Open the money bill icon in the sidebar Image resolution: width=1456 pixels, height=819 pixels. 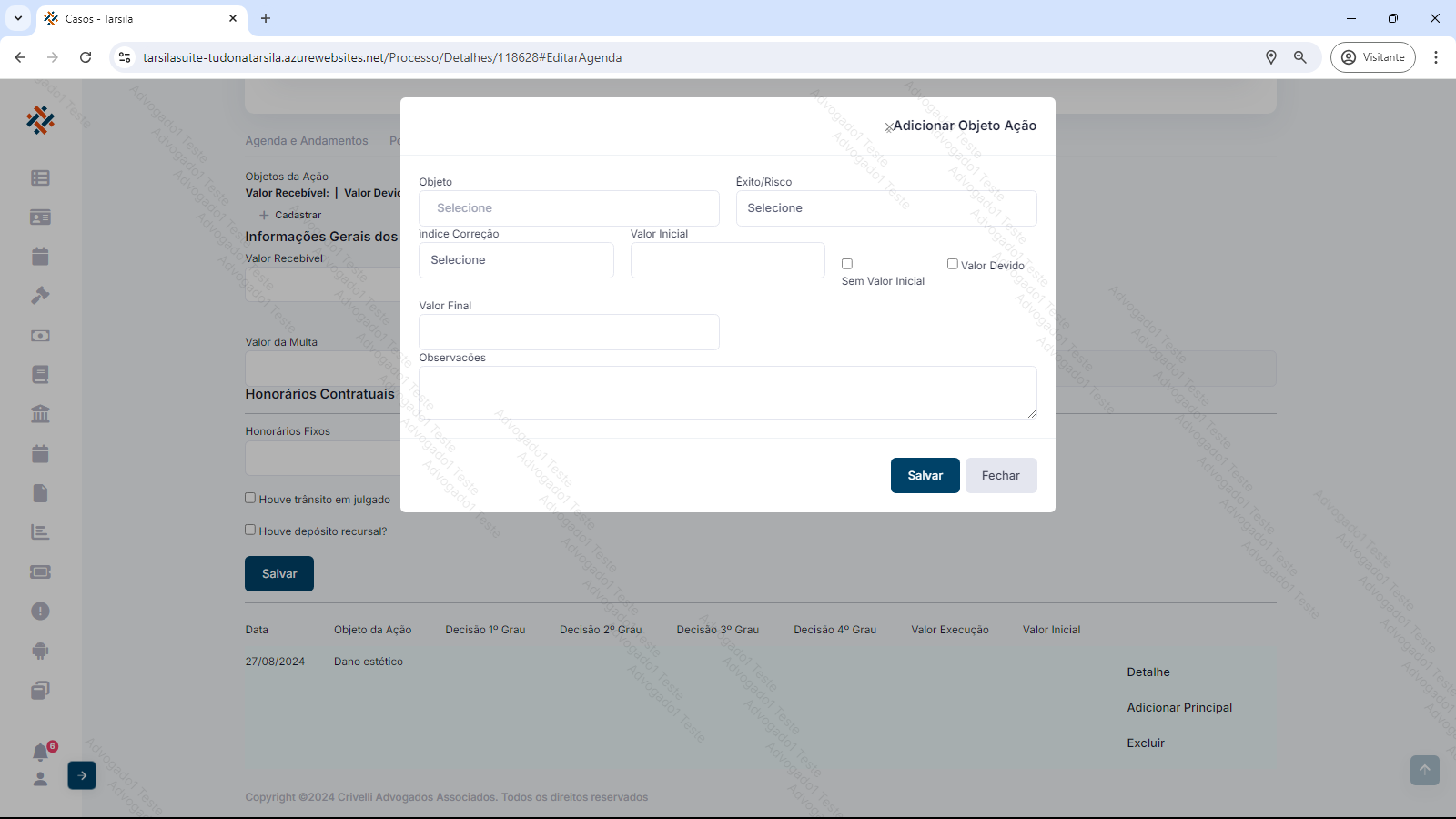coord(40,336)
